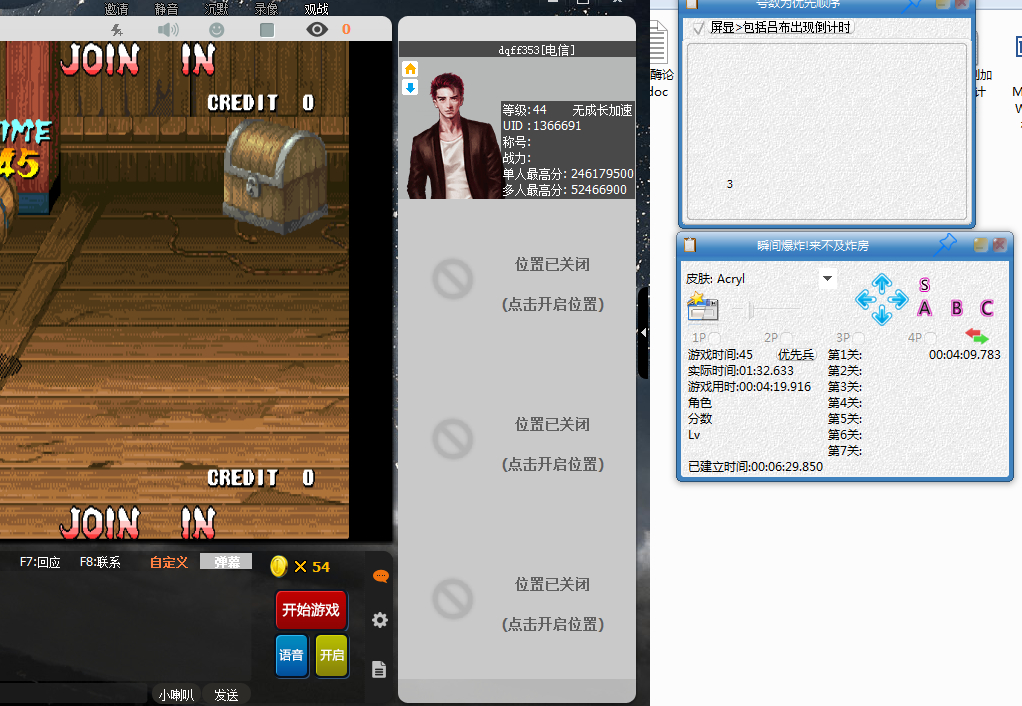Screen dimensions: 1022x706
Task: Select the 2P radio button
Action: (x=787, y=338)
